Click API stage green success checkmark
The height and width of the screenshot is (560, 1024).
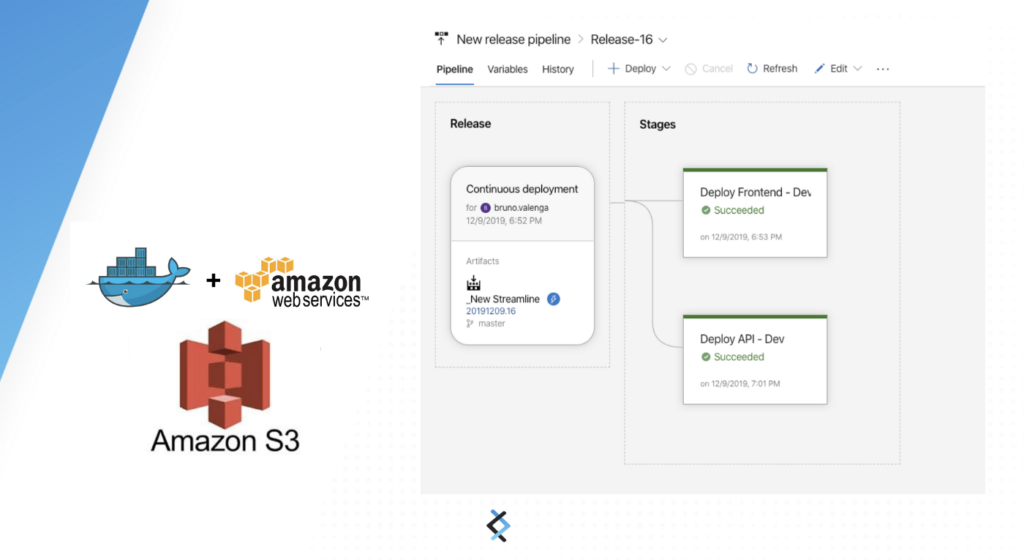[705, 357]
